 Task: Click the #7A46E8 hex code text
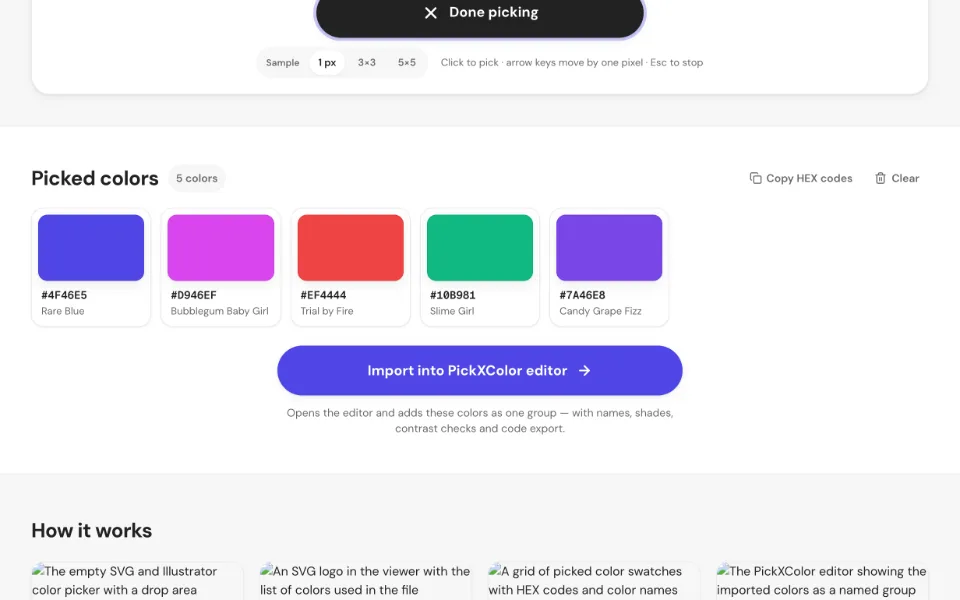582,295
